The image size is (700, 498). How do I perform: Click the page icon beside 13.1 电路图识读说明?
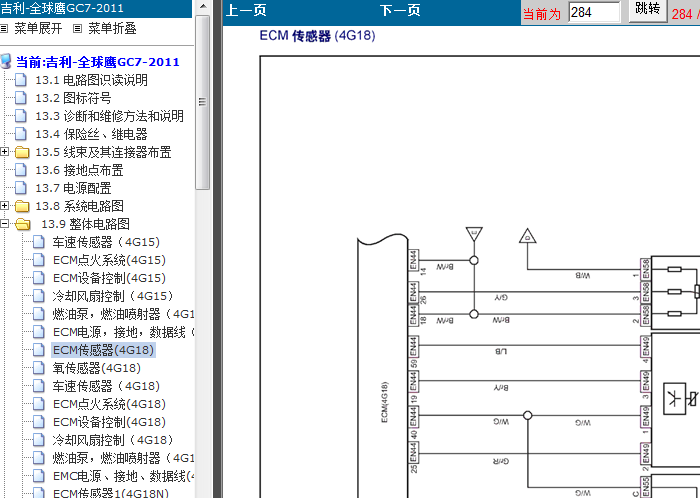[x=21, y=80]
